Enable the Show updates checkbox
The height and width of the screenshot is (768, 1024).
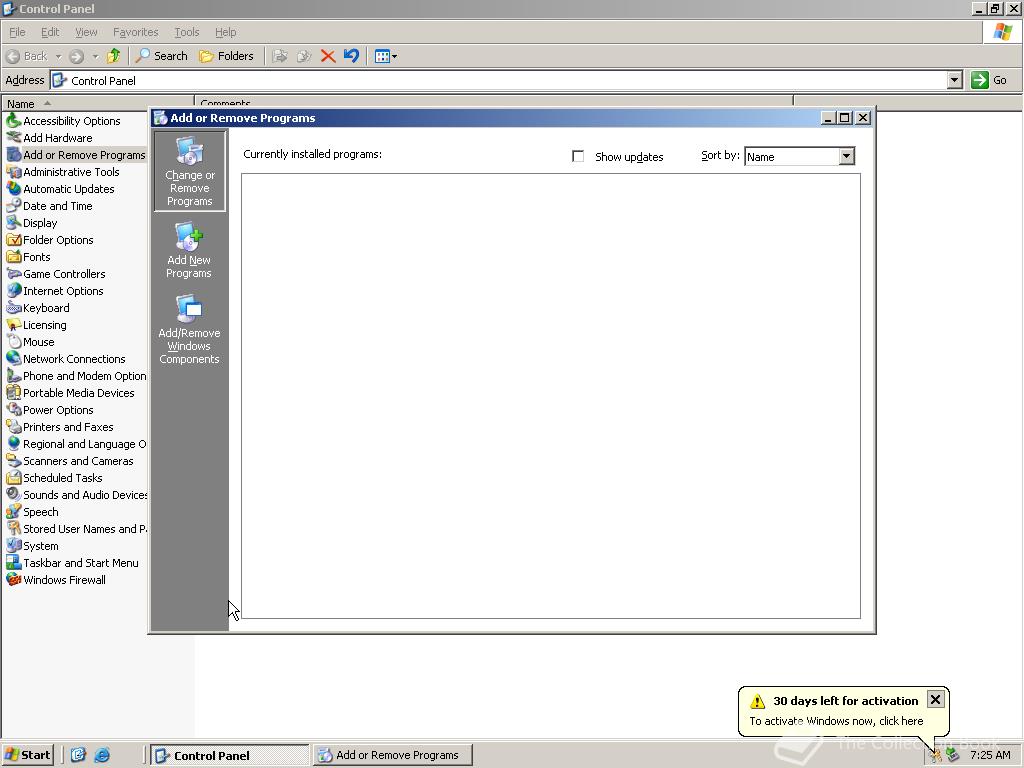(x=578, y=157)
